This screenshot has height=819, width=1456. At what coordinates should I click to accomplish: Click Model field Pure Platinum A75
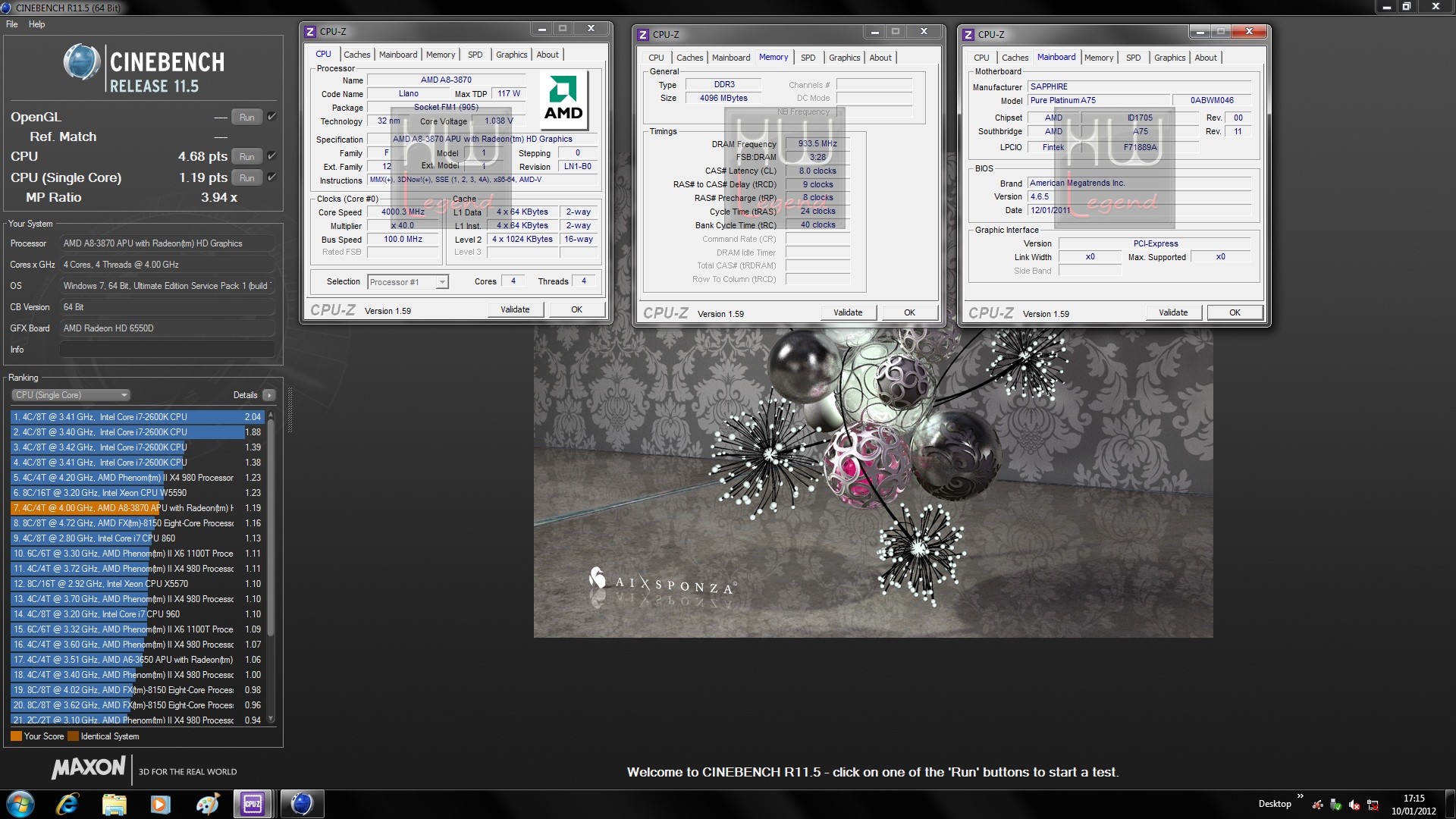pos(1098,100)
